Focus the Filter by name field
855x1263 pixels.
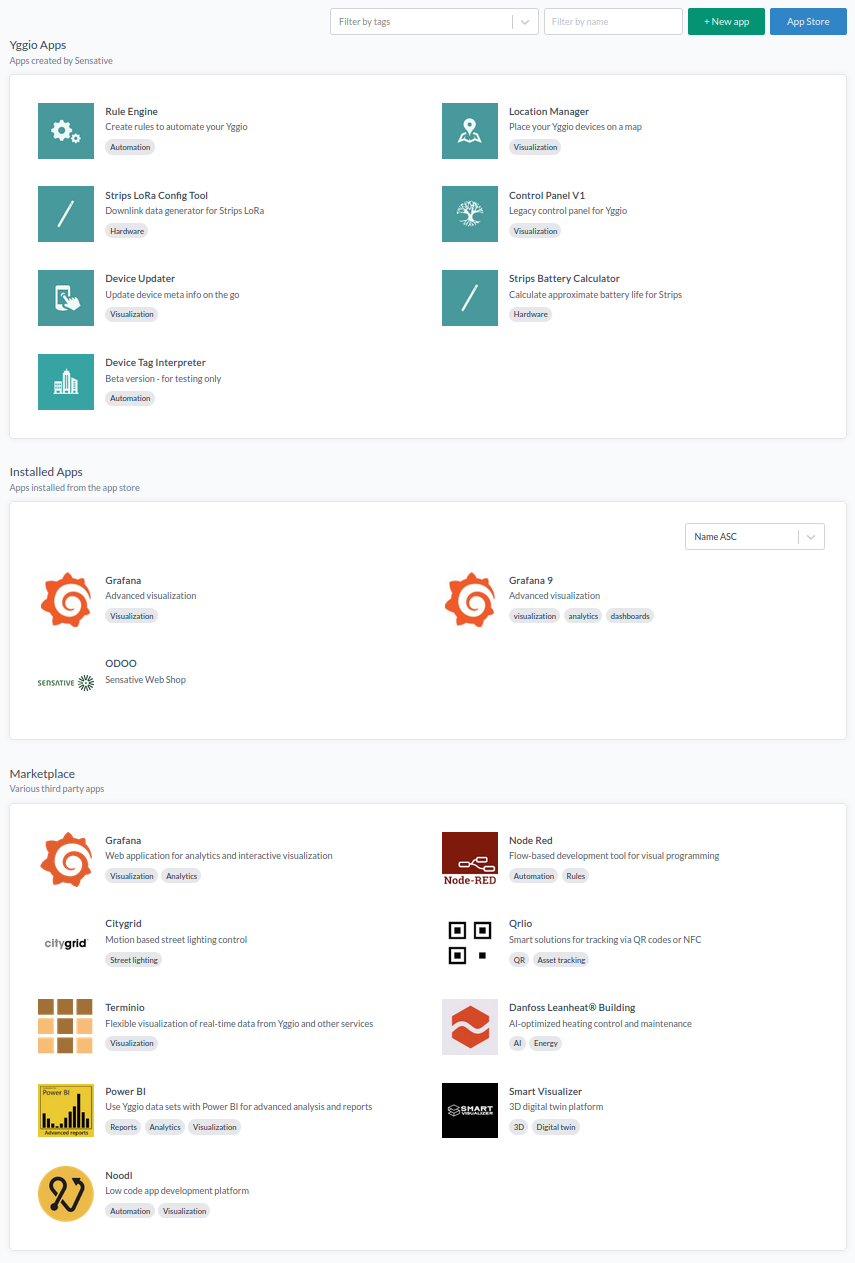[613, 22]
